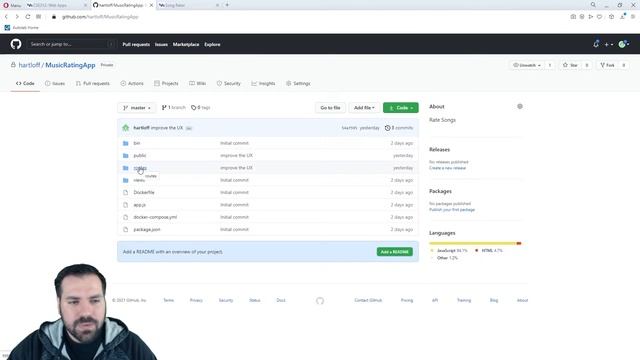Open a new browser tab
The image size is (640, 360).
(227, 5)
